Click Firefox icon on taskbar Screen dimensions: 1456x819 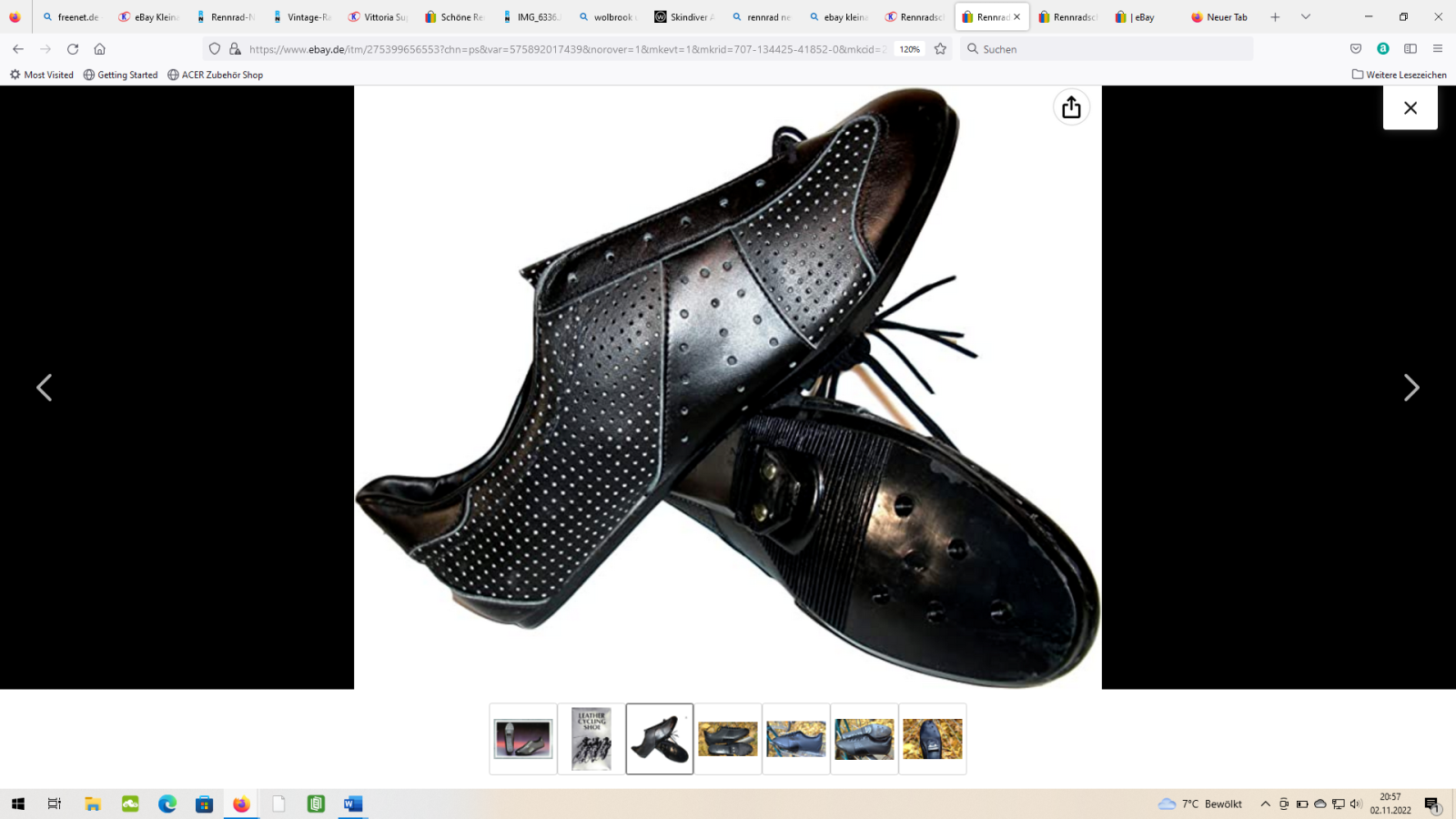point(241,804)
